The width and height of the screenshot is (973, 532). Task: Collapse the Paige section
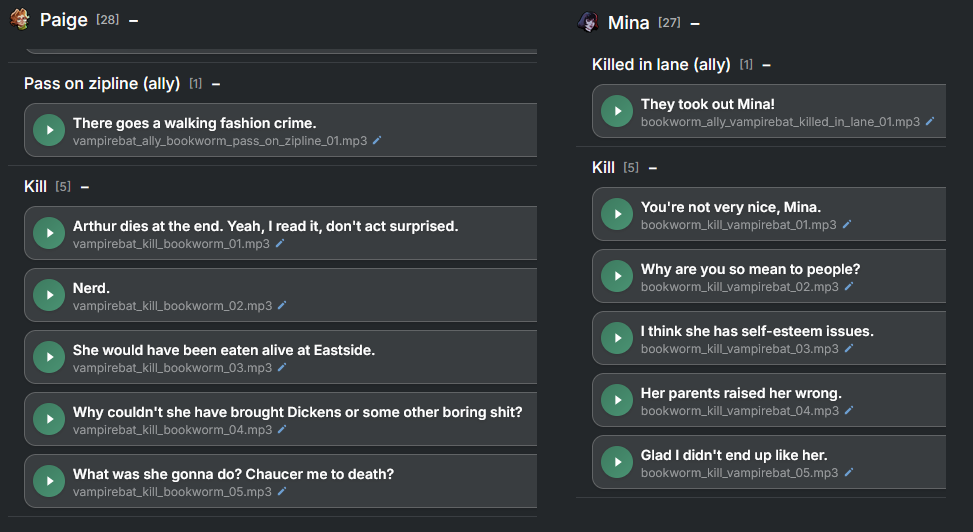click(x=133, y=20)
